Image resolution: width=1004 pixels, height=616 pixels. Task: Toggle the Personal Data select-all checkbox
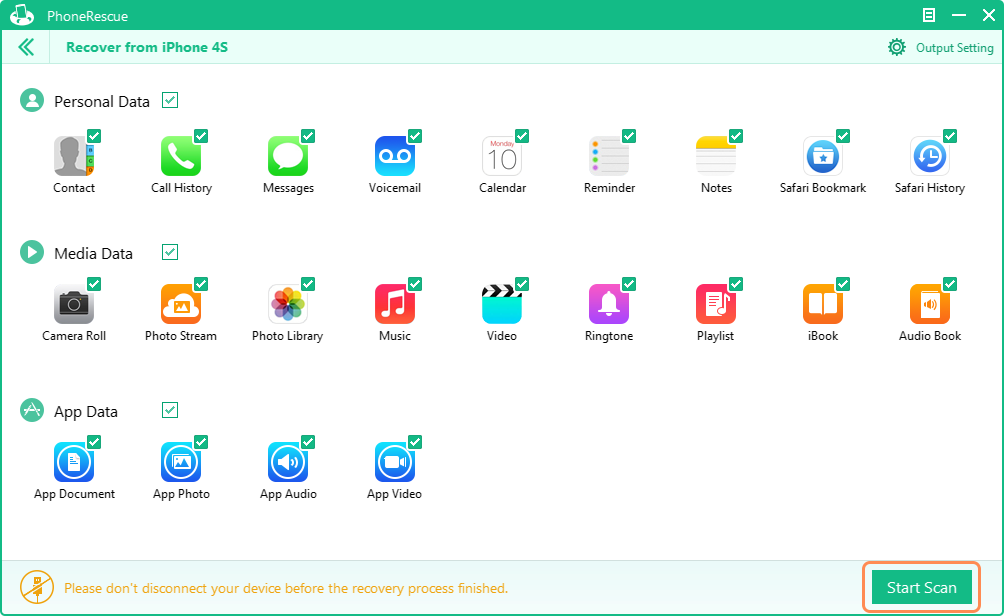coord(170,100)
